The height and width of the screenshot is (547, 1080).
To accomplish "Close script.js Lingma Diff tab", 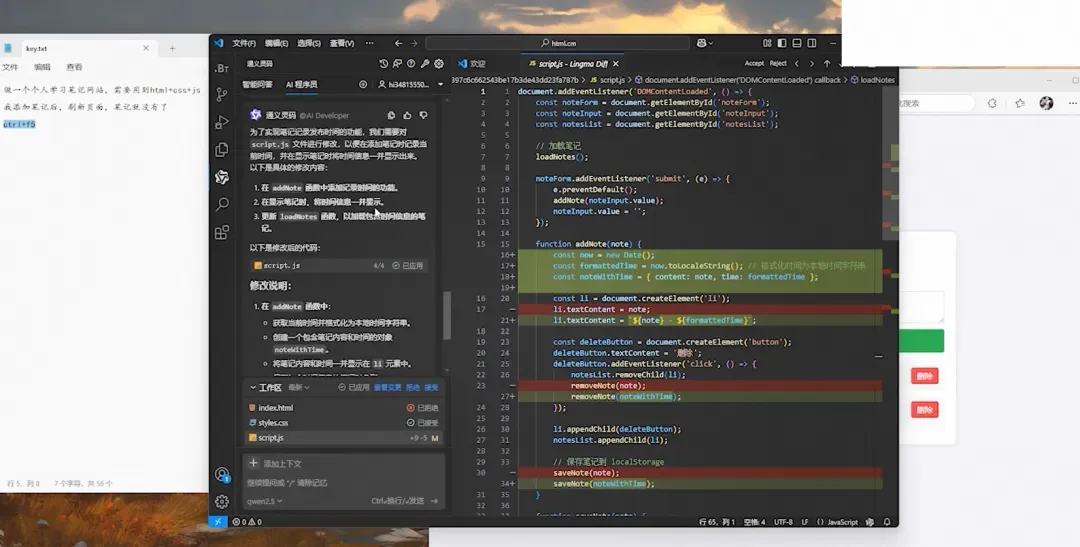I will point(616,63).
